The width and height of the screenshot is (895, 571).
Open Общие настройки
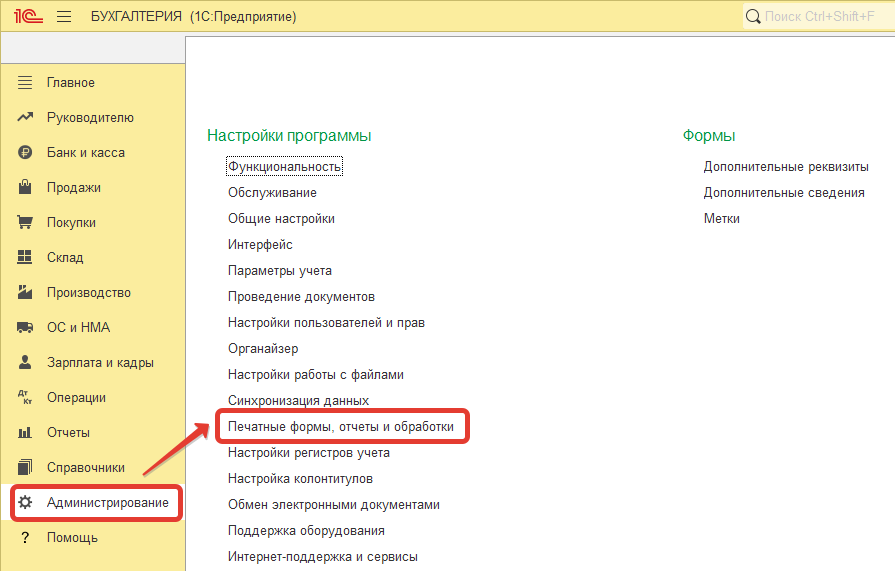281,218
